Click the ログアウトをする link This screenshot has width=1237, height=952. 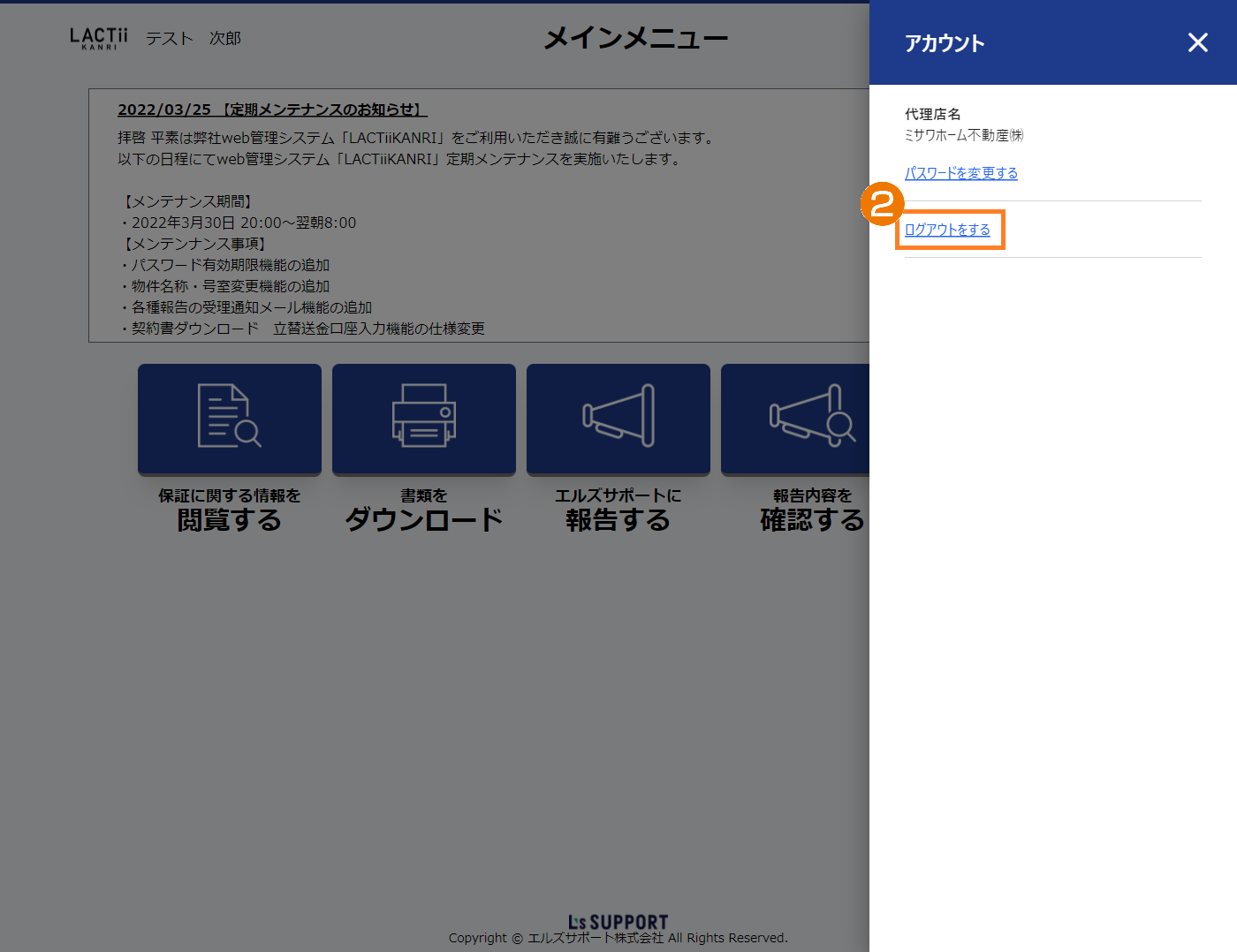point(947,230)
